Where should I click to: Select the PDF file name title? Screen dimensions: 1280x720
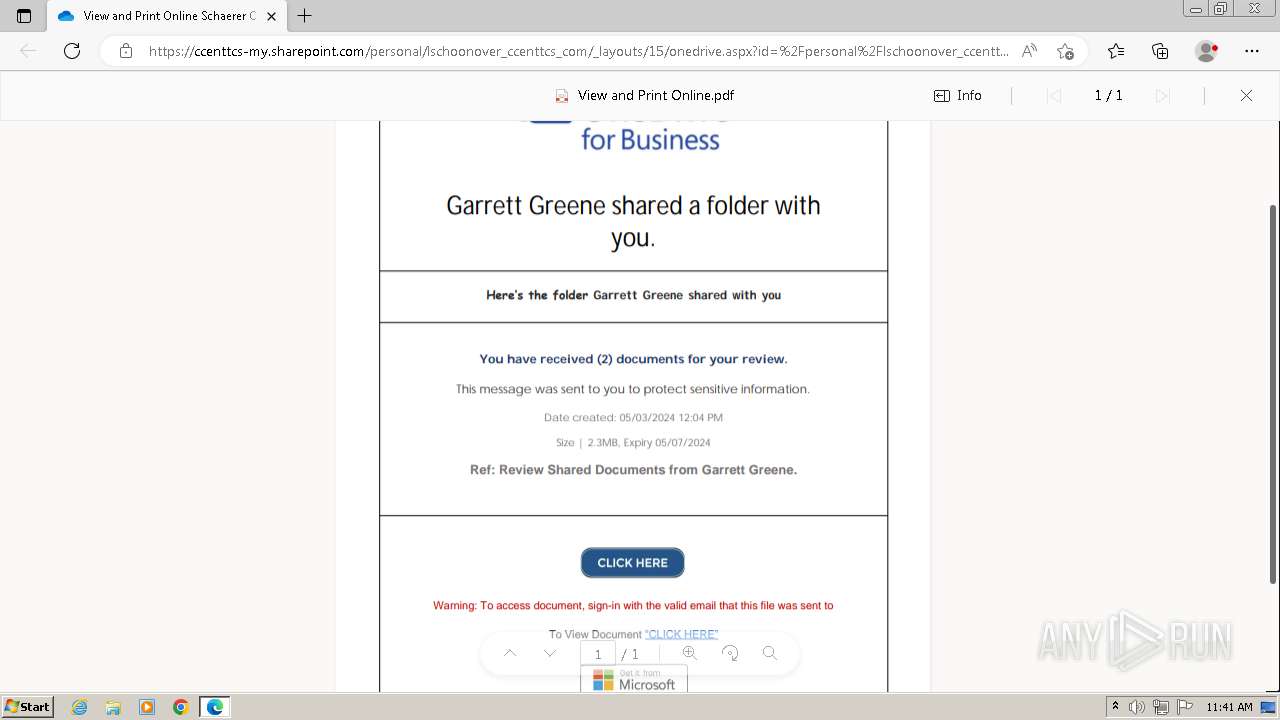tap(656, 95)
